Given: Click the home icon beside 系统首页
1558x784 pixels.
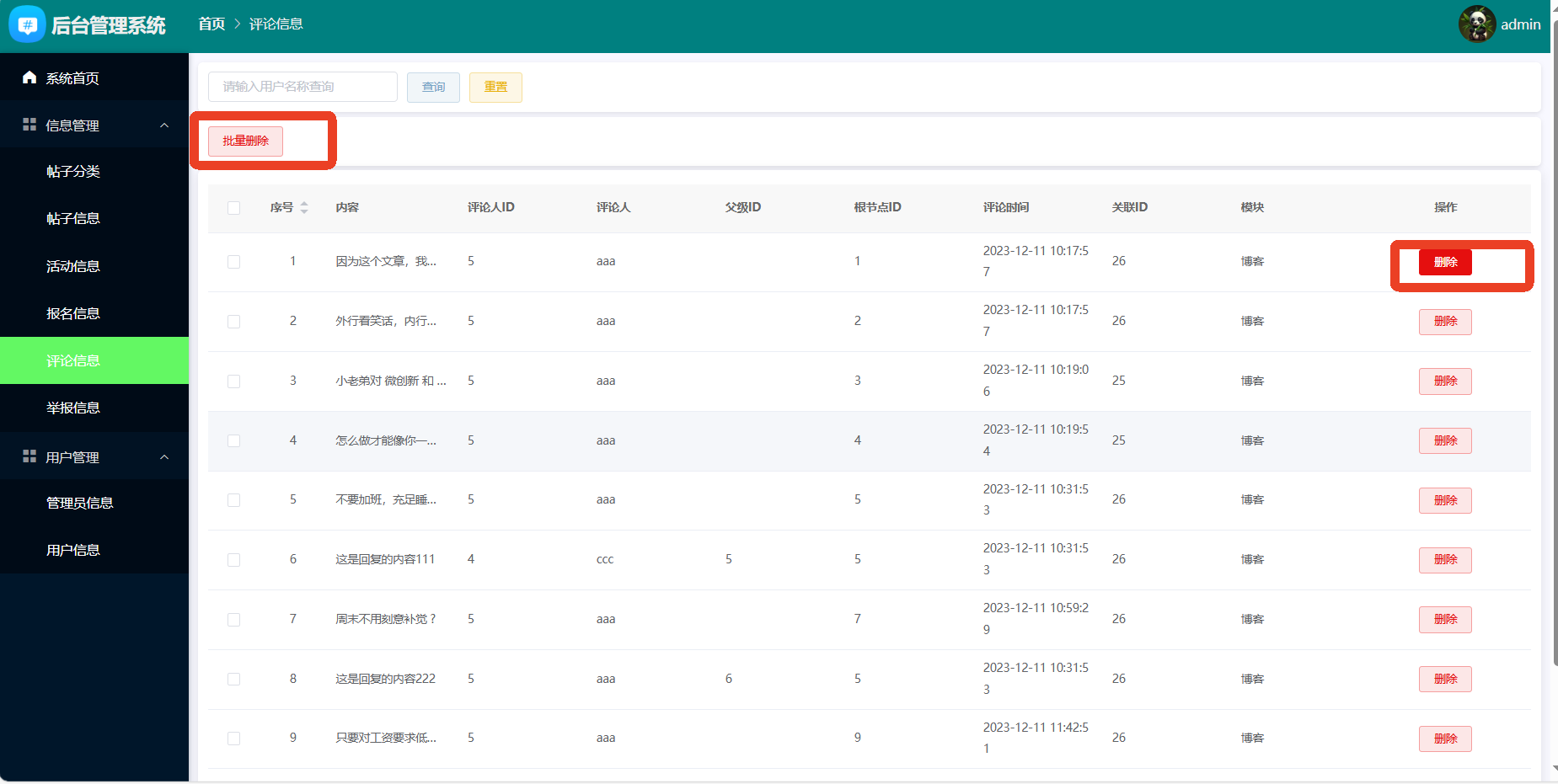Looking at the screenshot, I should click(29, 77).
